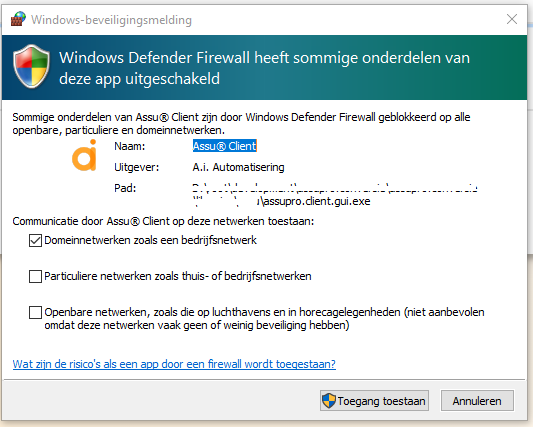Uncheck the Domeinnetwerken zoals een bedrijfsnetwerk checkbox
Screen dimensions: 533x427
35,240
